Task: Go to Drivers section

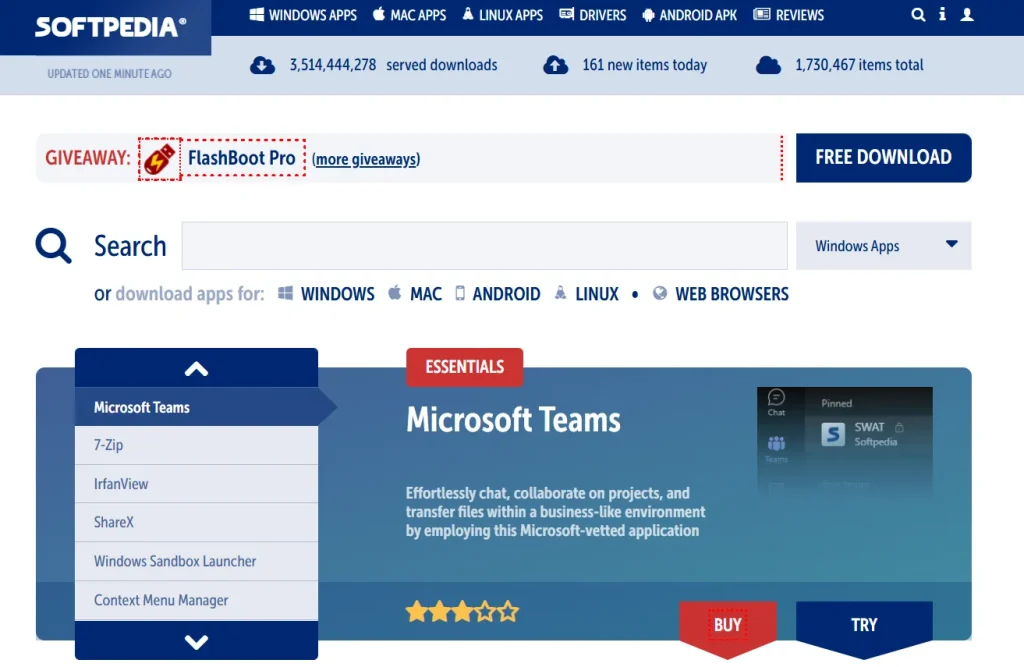Action: click(x=593, y=15)
